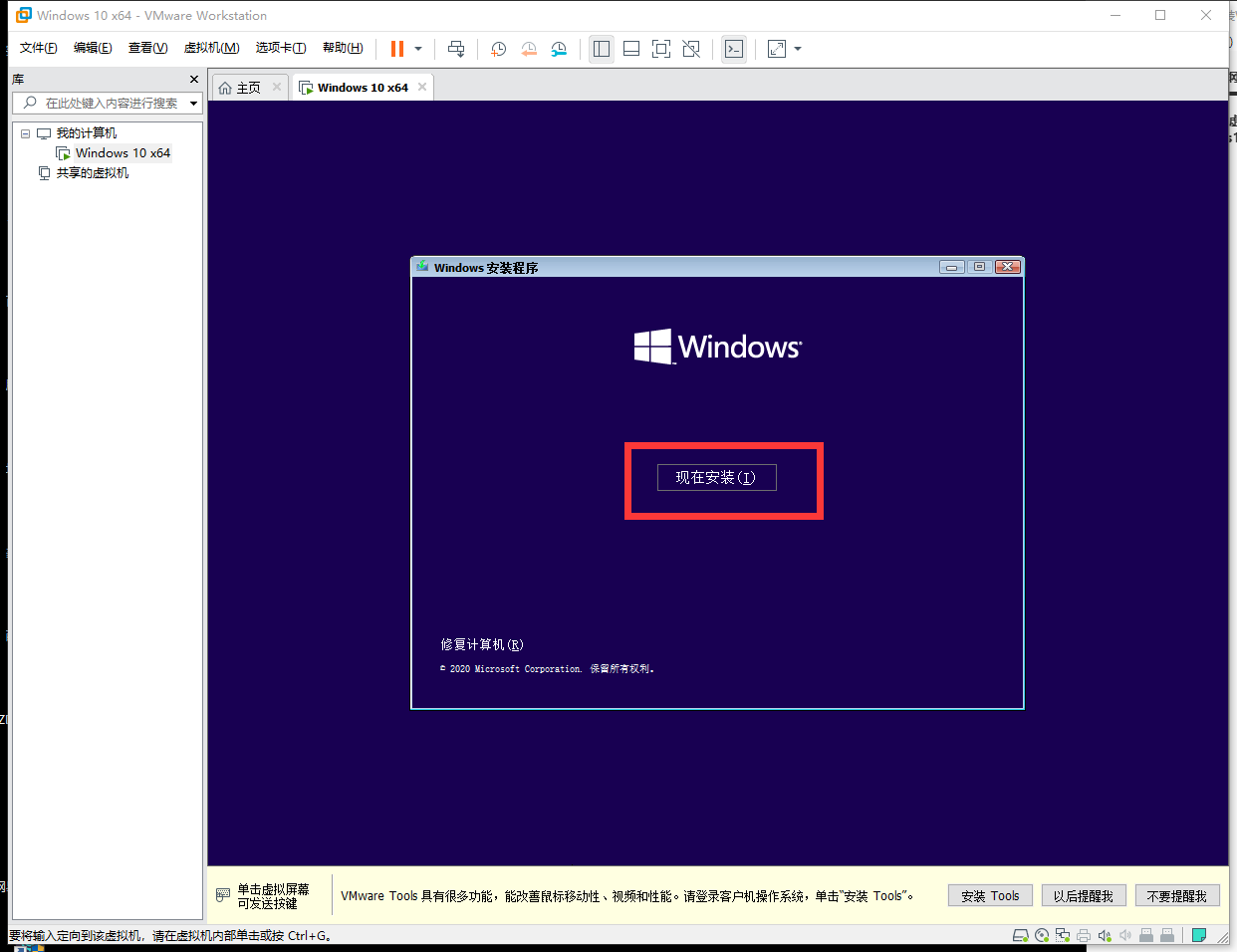This screenshot has width=1237, height=952.
Task: Open the 查看(V) menu
Action: coord(147,48)
